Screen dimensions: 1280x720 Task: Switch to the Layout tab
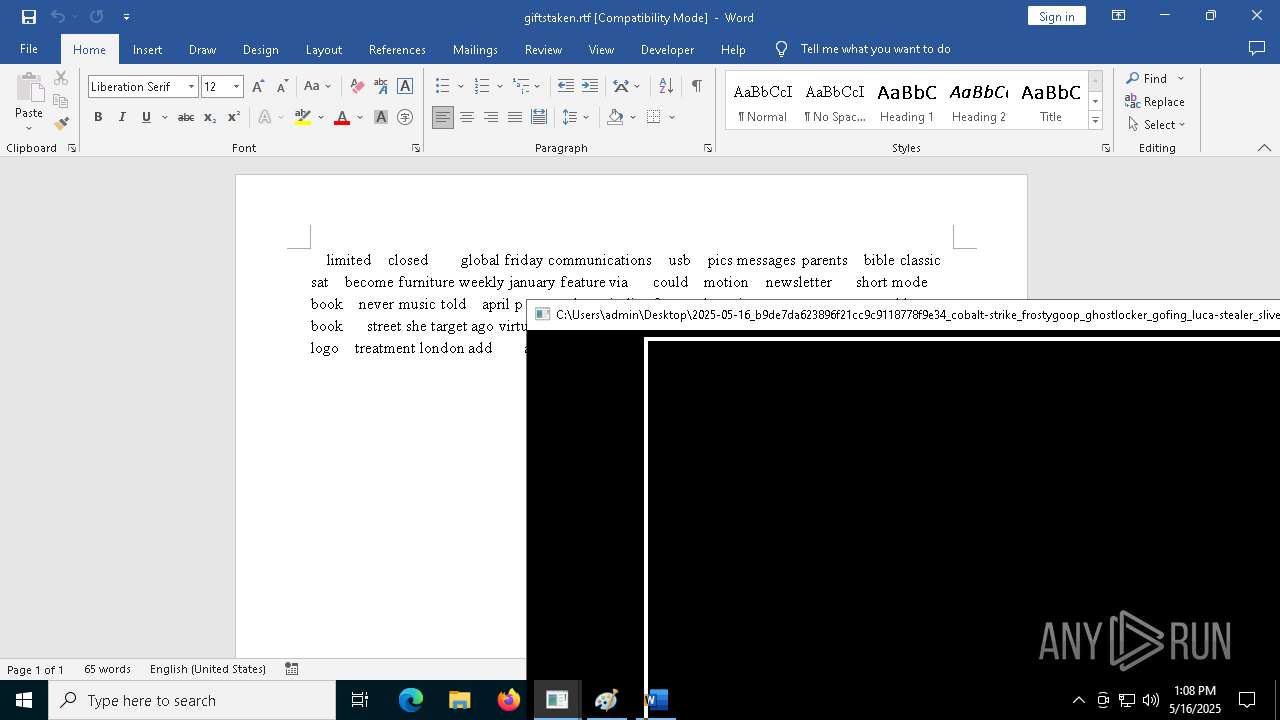pyautogui.click(x=323, y=49)
